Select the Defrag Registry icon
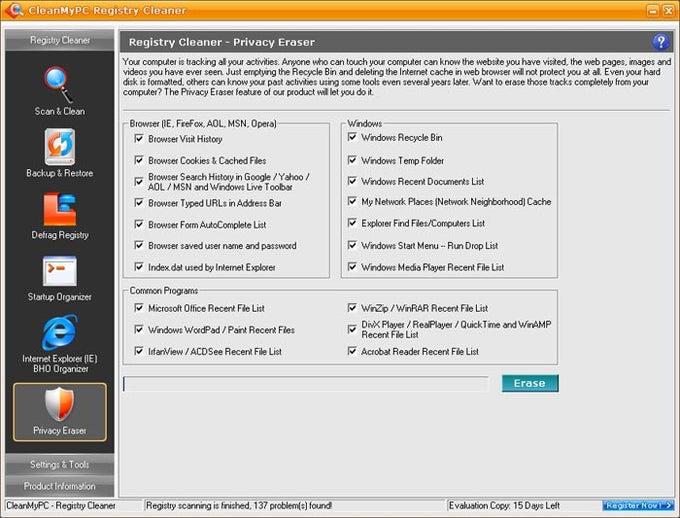 59,210
